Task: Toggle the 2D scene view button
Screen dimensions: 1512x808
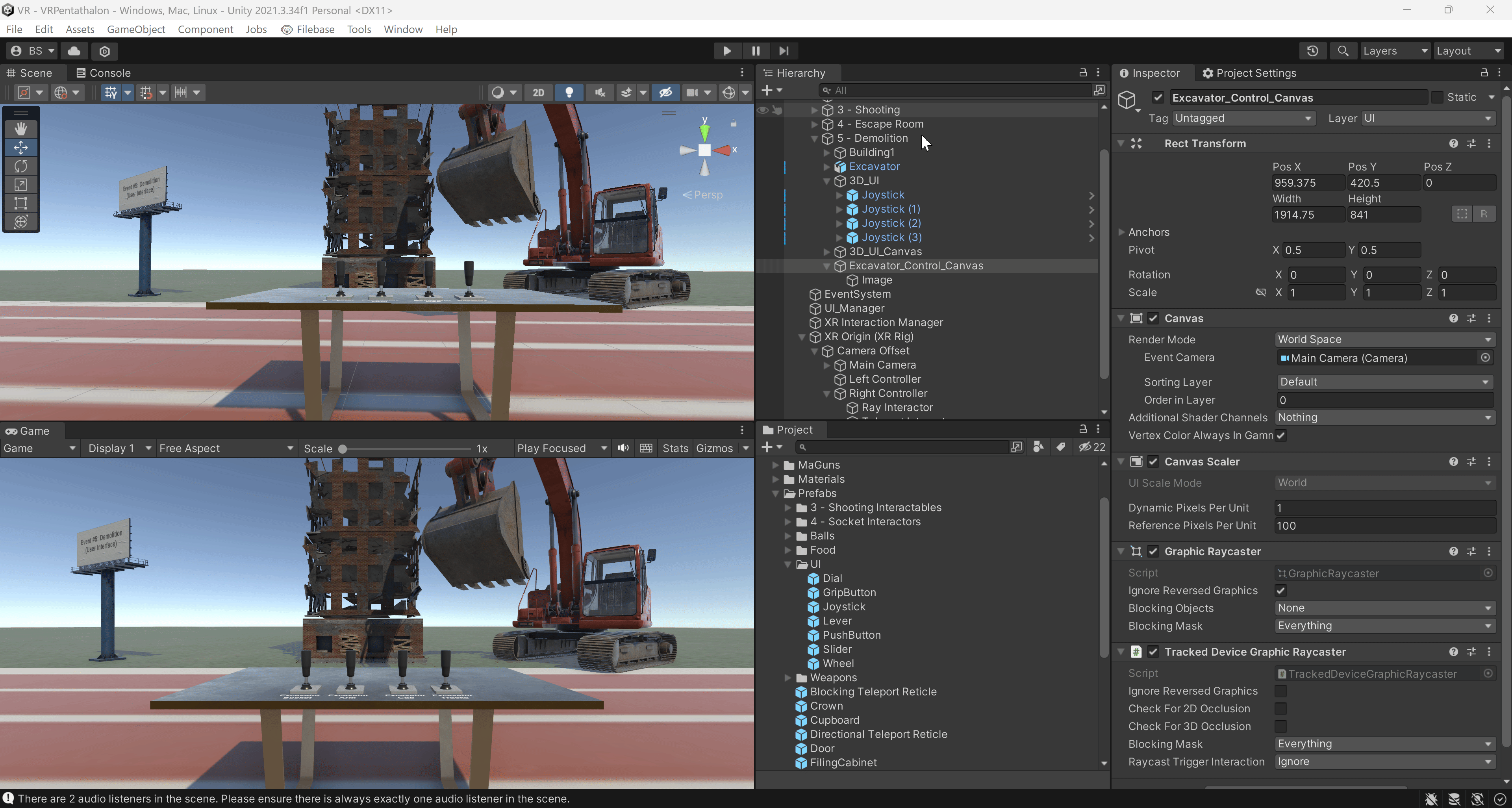Action: point(537,93)
